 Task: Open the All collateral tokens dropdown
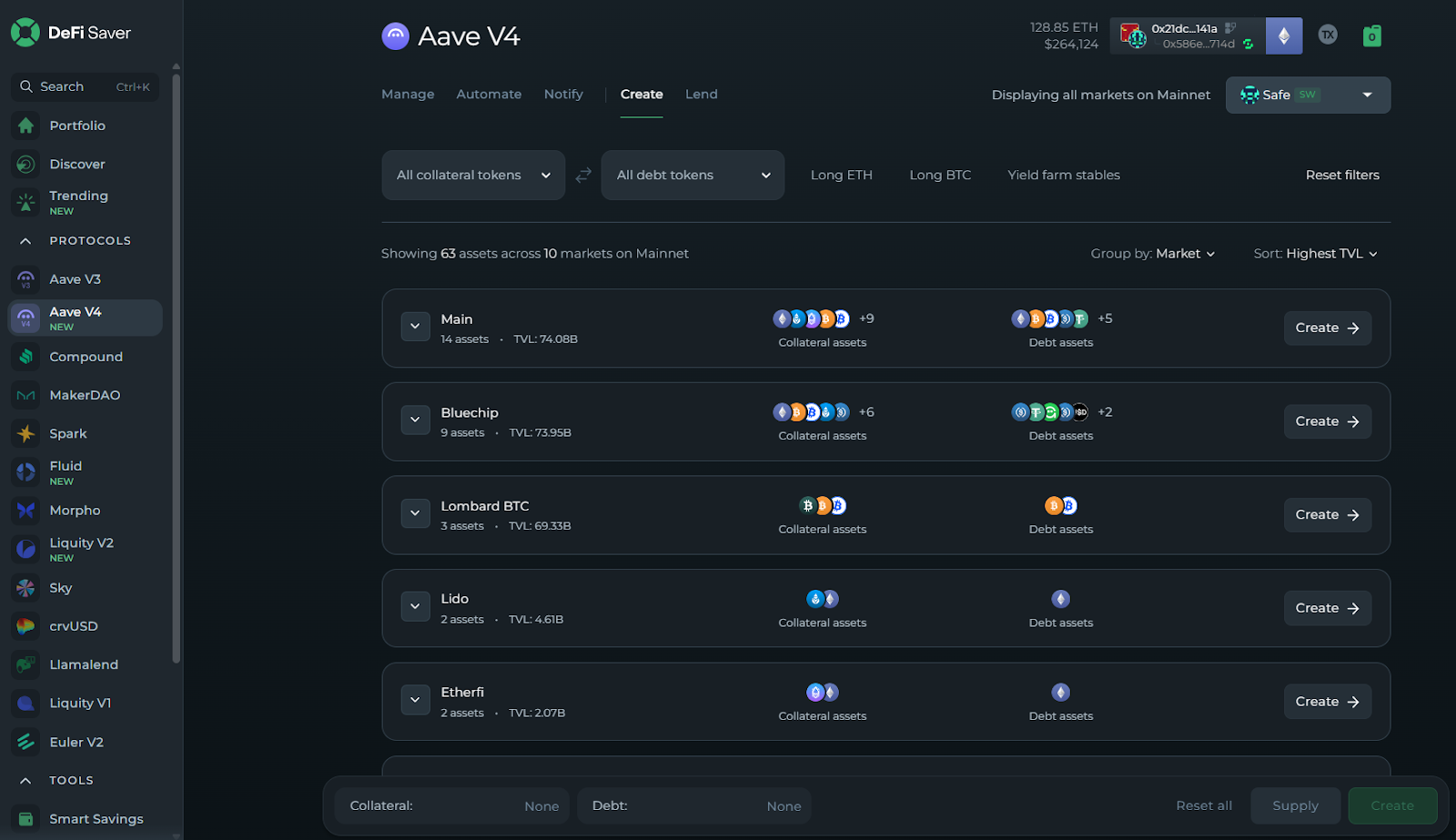pos(473,175)
